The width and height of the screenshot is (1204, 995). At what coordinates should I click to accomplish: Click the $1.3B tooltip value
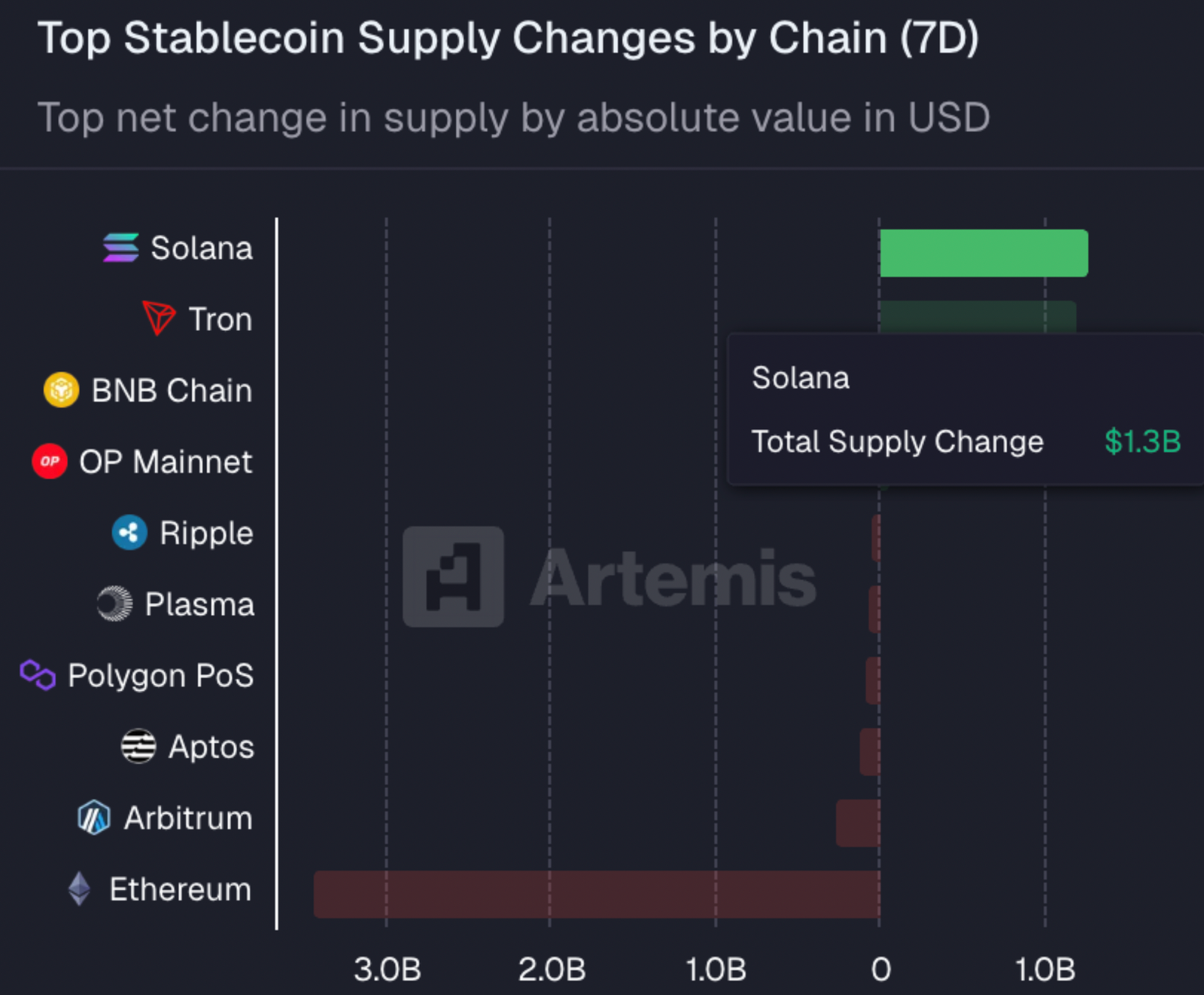click(x=1142, y=442)
